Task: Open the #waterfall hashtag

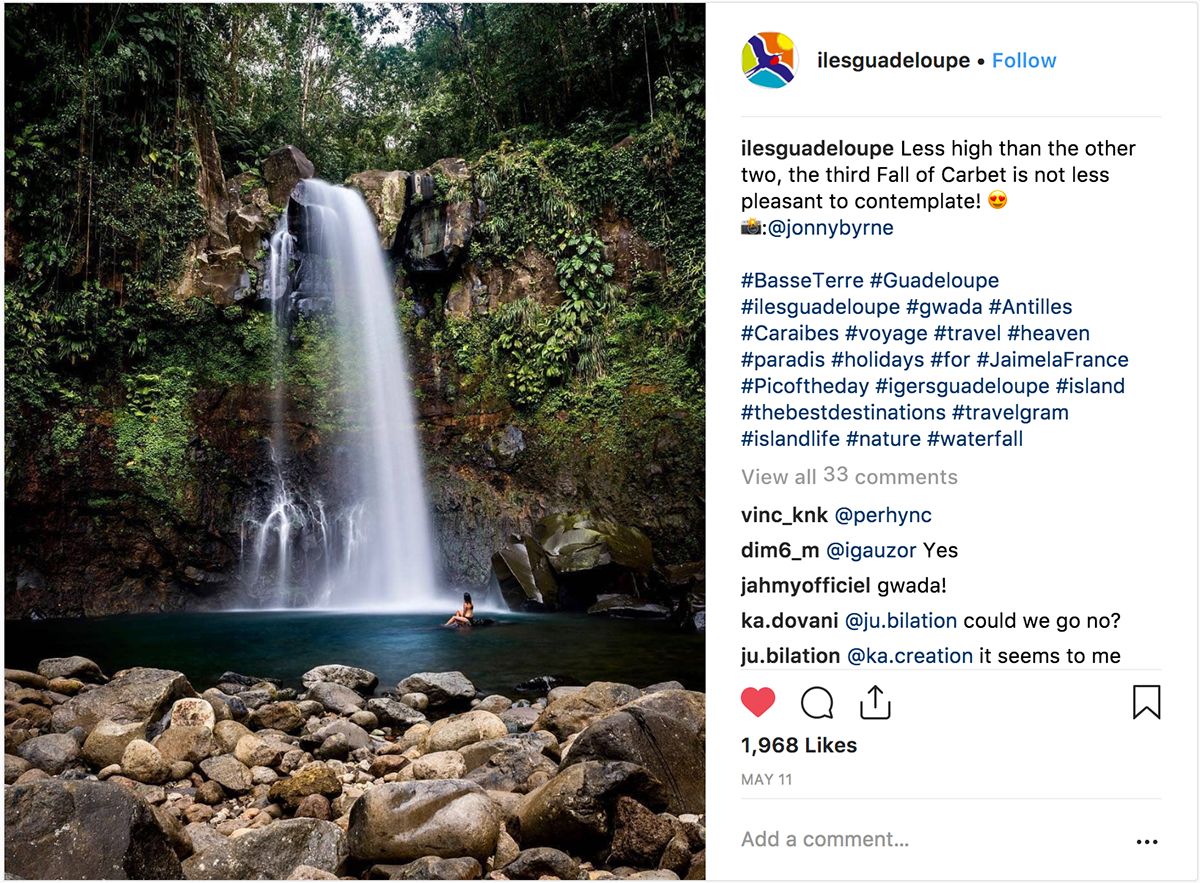Action: click(x=975, y=438)
